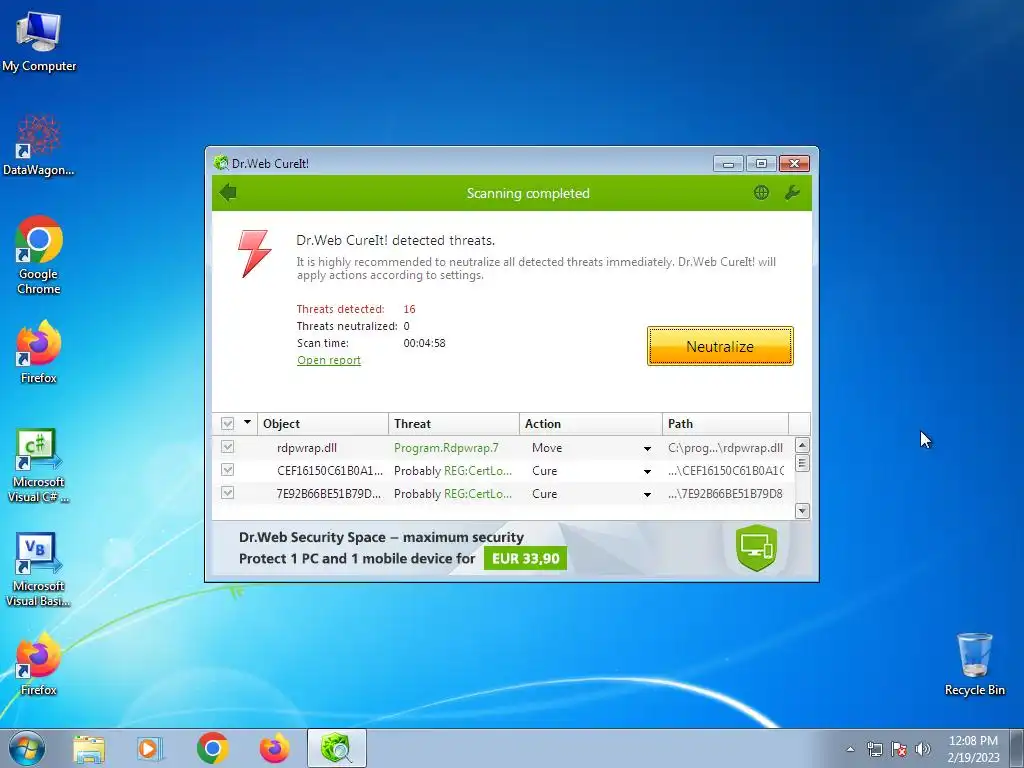The width and height of the screenshot is (1024, 768).
Task: Launch Firefox from the taskbar
Action: pyautogui.click(x=274, y=748)
